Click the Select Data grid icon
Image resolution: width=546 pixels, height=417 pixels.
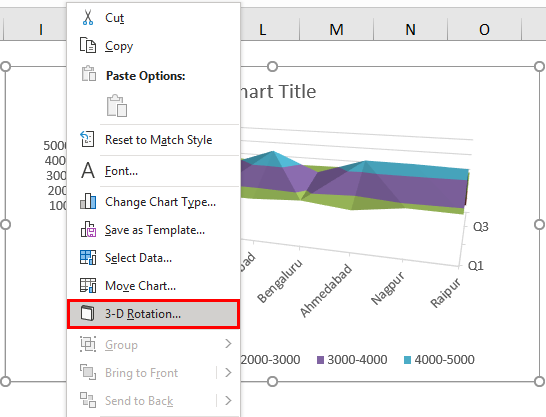[88, 258]
